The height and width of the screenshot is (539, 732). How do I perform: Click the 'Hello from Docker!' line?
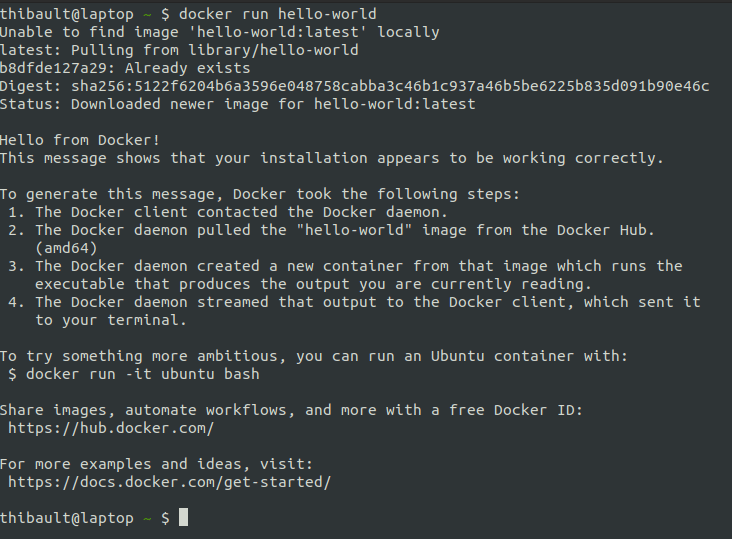pyautogui.click(x=80, y=140)
